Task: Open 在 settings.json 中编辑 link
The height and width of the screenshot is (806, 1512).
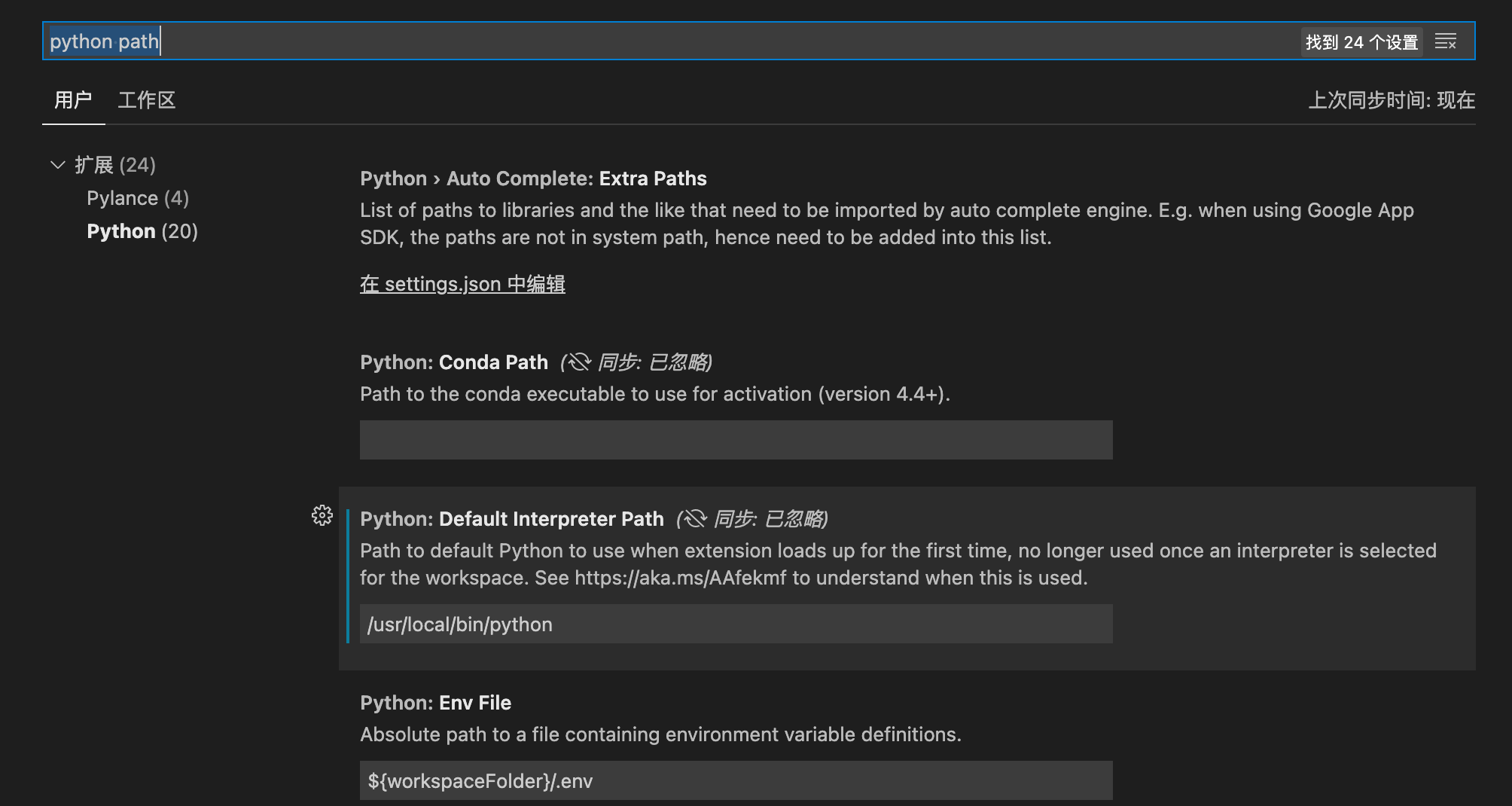Action: pos(462,284)
